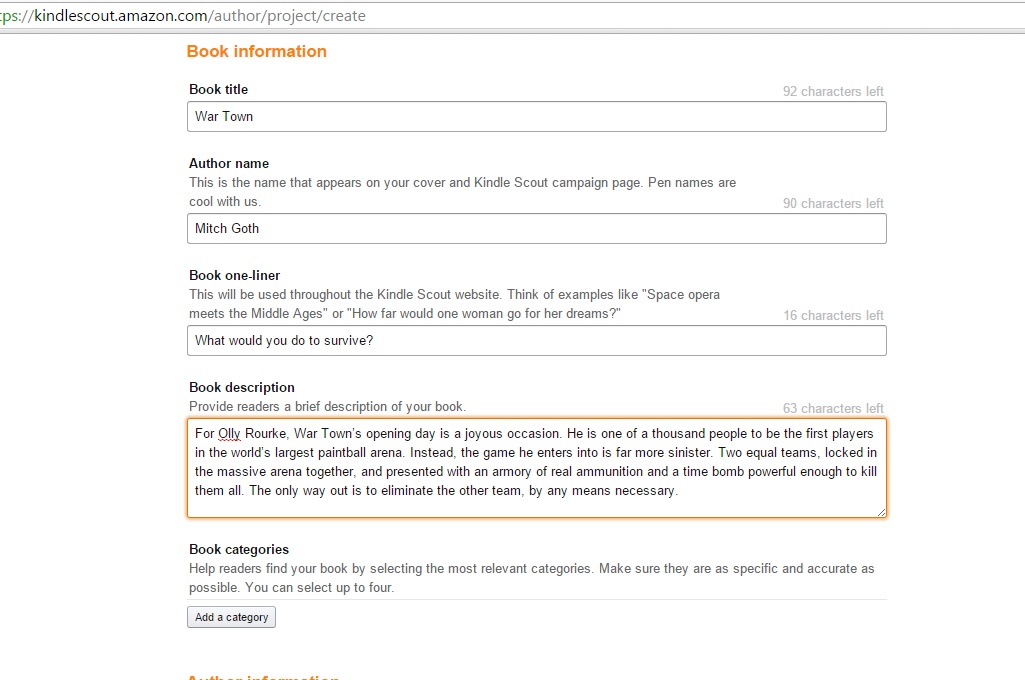The width and height of the screenshot is (1025, 680).
Task: Click the Book categories label
Action: pos(239,550)
